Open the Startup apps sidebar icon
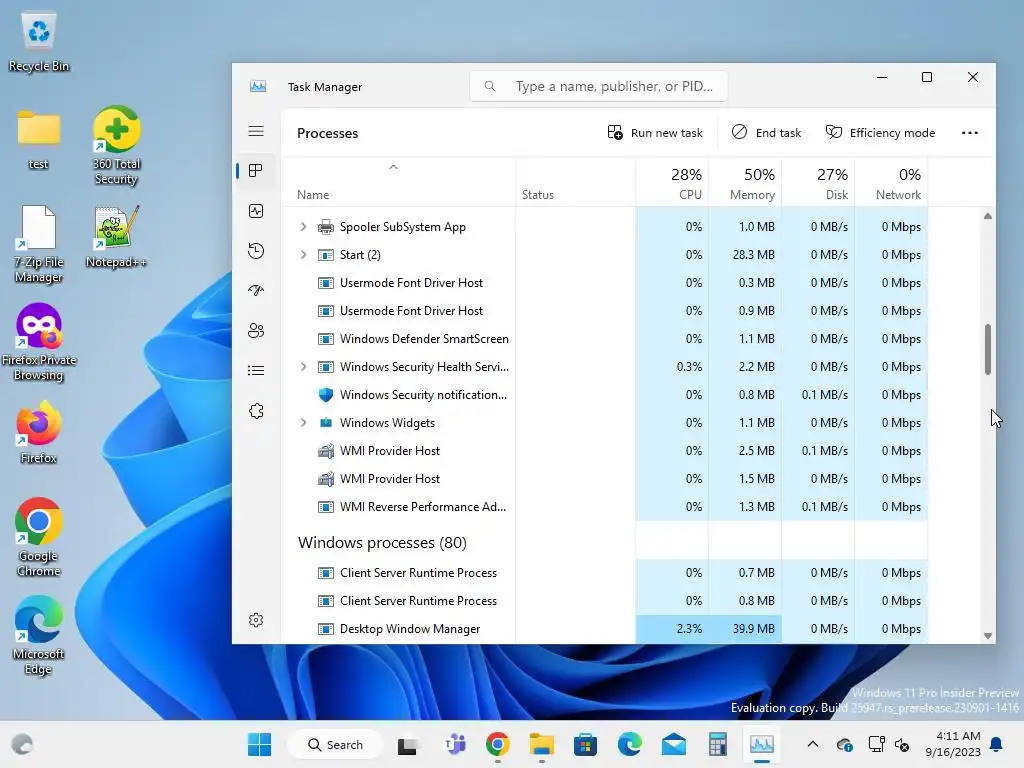This screenshot has width=1024, height=768. click(256, 291)
